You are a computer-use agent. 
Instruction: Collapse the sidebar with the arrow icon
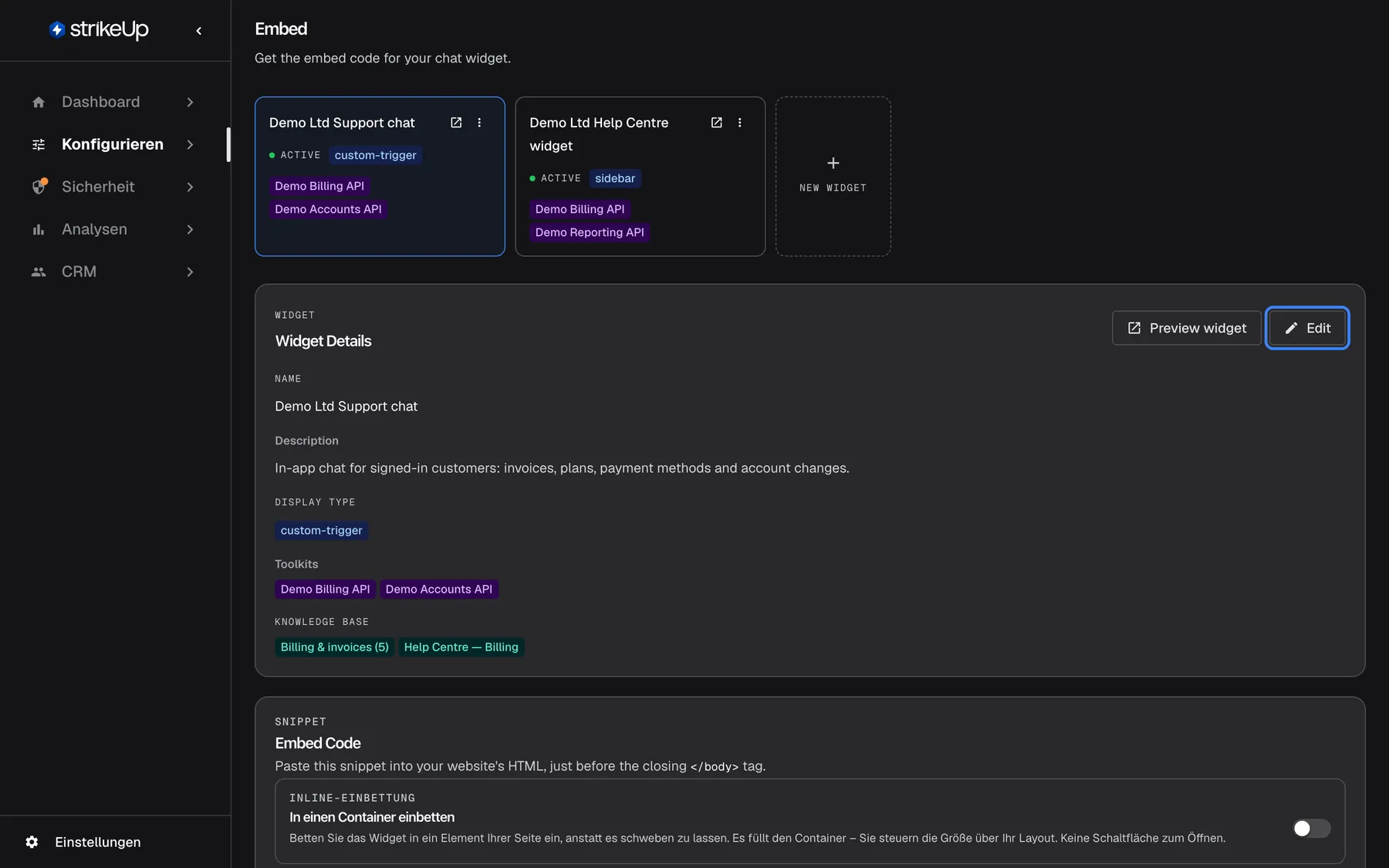pos(199,31)
